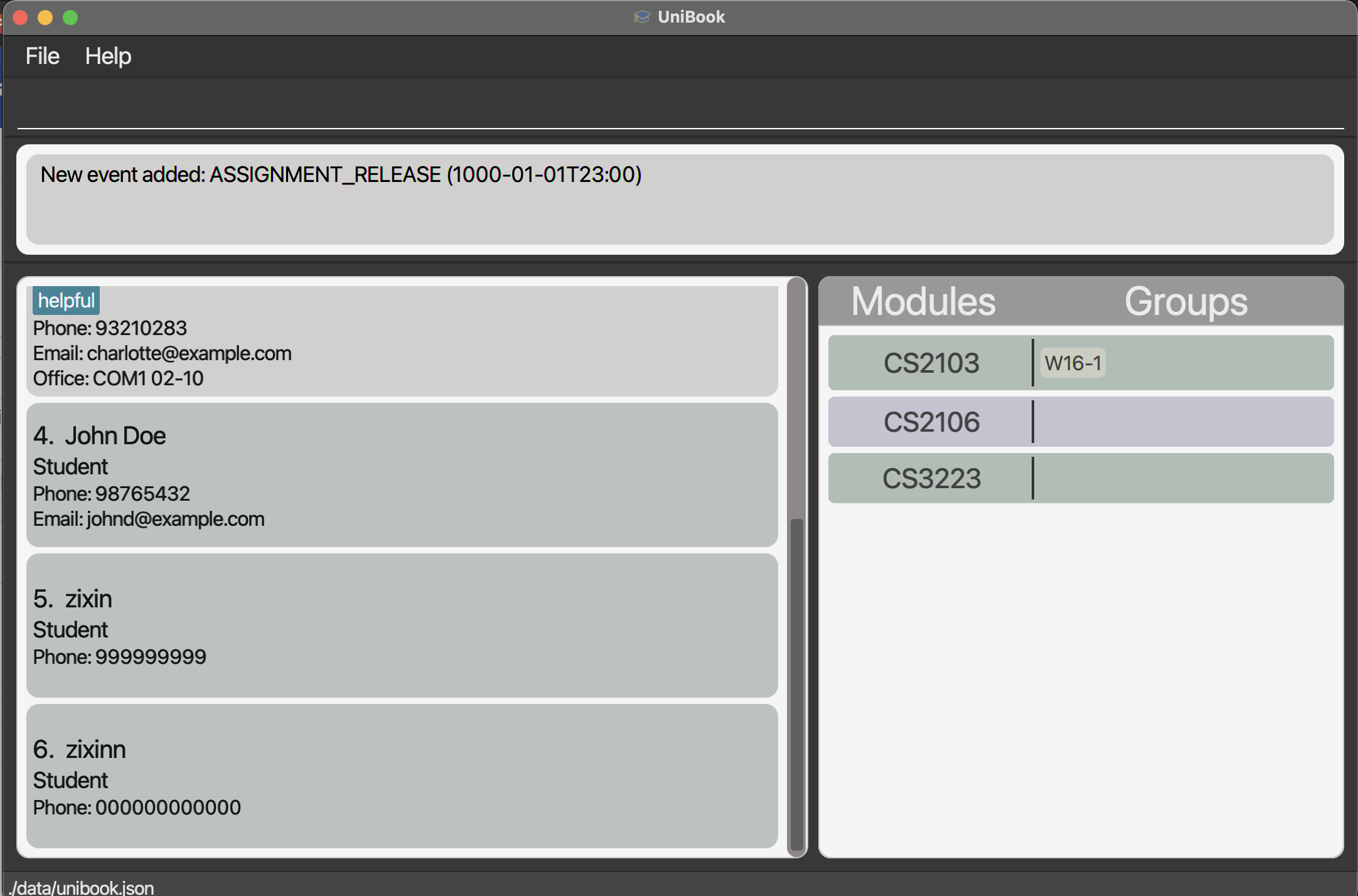Click the Groups column header
The image size is (1358, 896).
coord(1185,302)
